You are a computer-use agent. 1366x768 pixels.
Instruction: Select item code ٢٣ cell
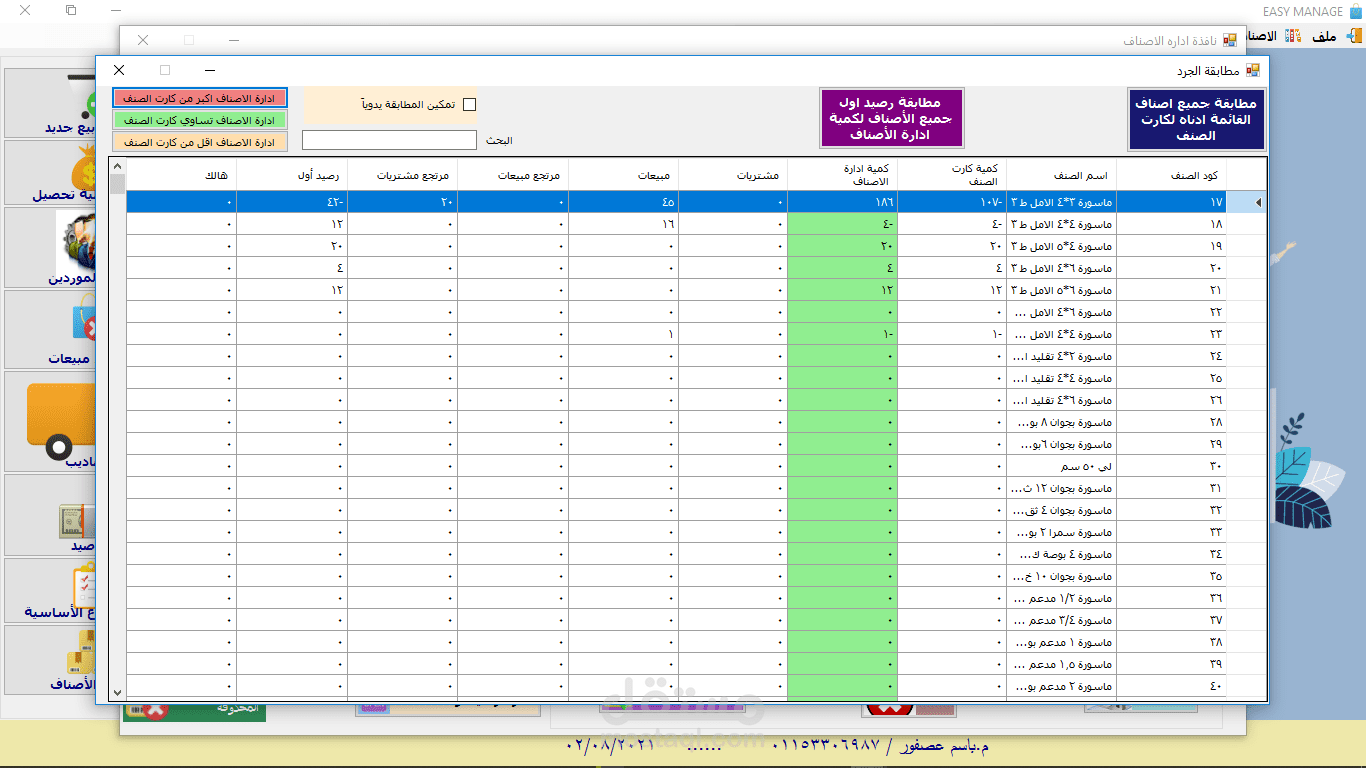[x=1171, y=334]
